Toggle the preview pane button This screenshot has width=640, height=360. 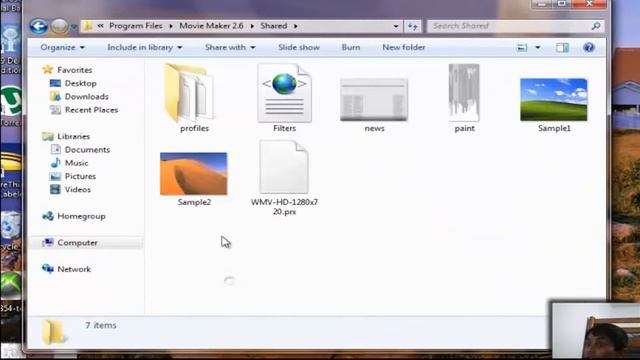click(x=562, y=48)
